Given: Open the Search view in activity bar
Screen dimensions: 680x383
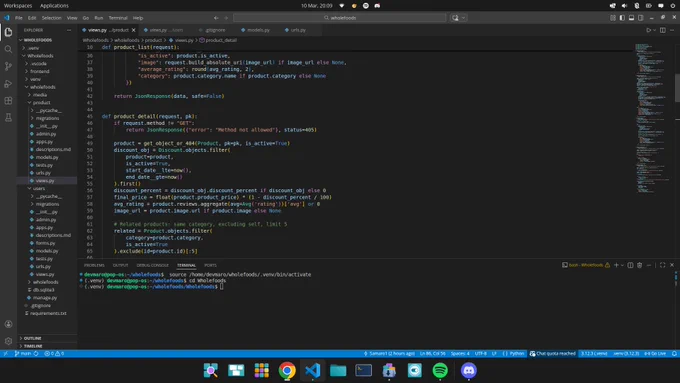Looking at the screenshot, I should click(8, 49).
